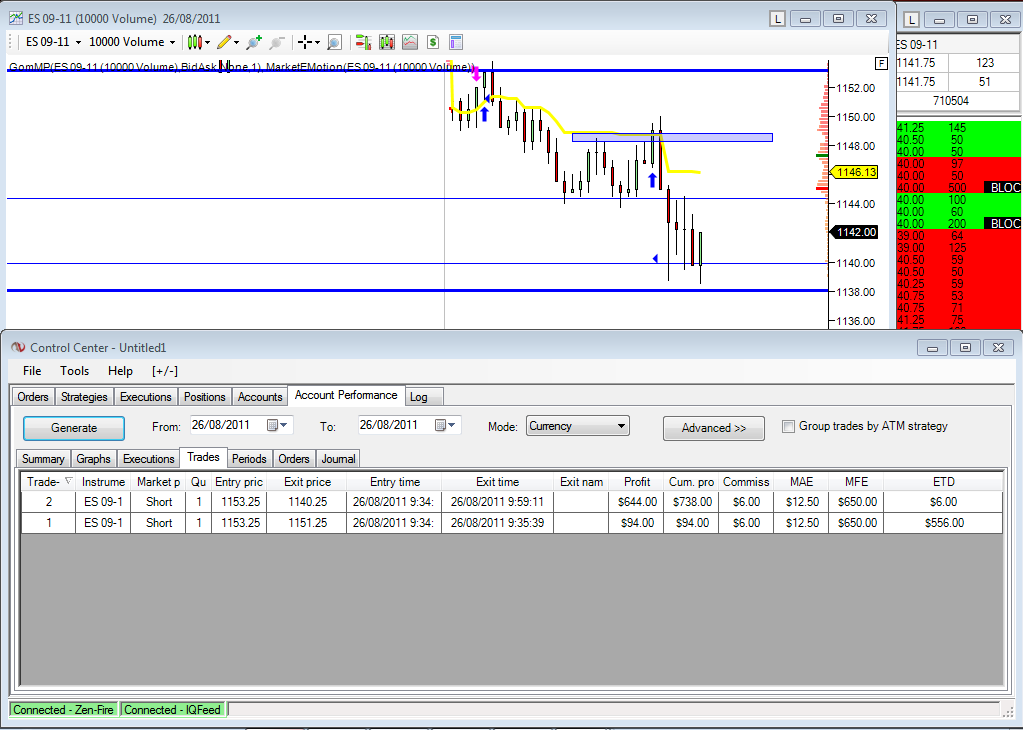Screen dimensions: 1023x730
Task: Open the Summary sub-tab
Action: pyautogui.click(x=43, y=459)
